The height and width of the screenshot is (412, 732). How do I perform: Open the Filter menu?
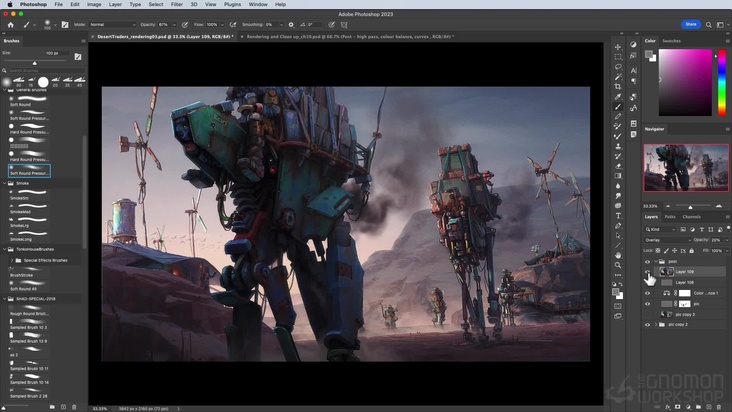176,4
